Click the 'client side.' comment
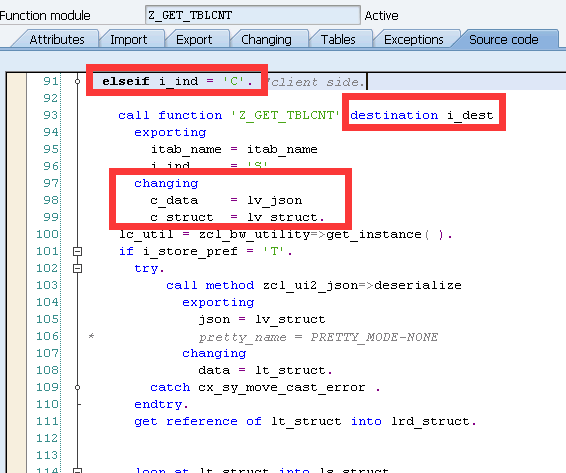Viewport: 566px width, 473px height. coord(317,82)
